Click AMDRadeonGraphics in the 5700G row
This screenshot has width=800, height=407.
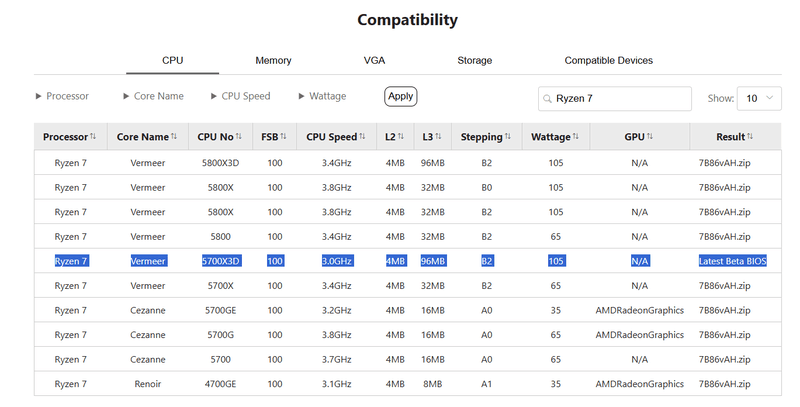coord(639,335)
